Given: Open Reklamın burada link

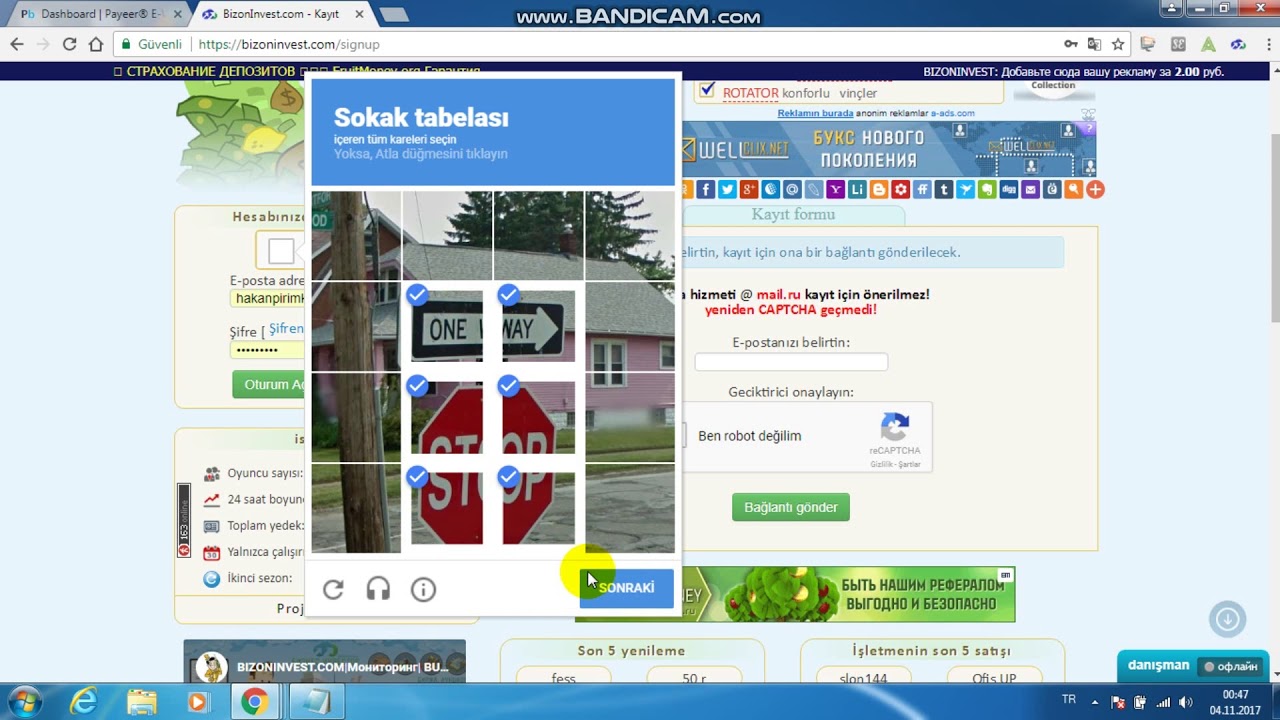Looking at the screenshot, I should point(815,113).
